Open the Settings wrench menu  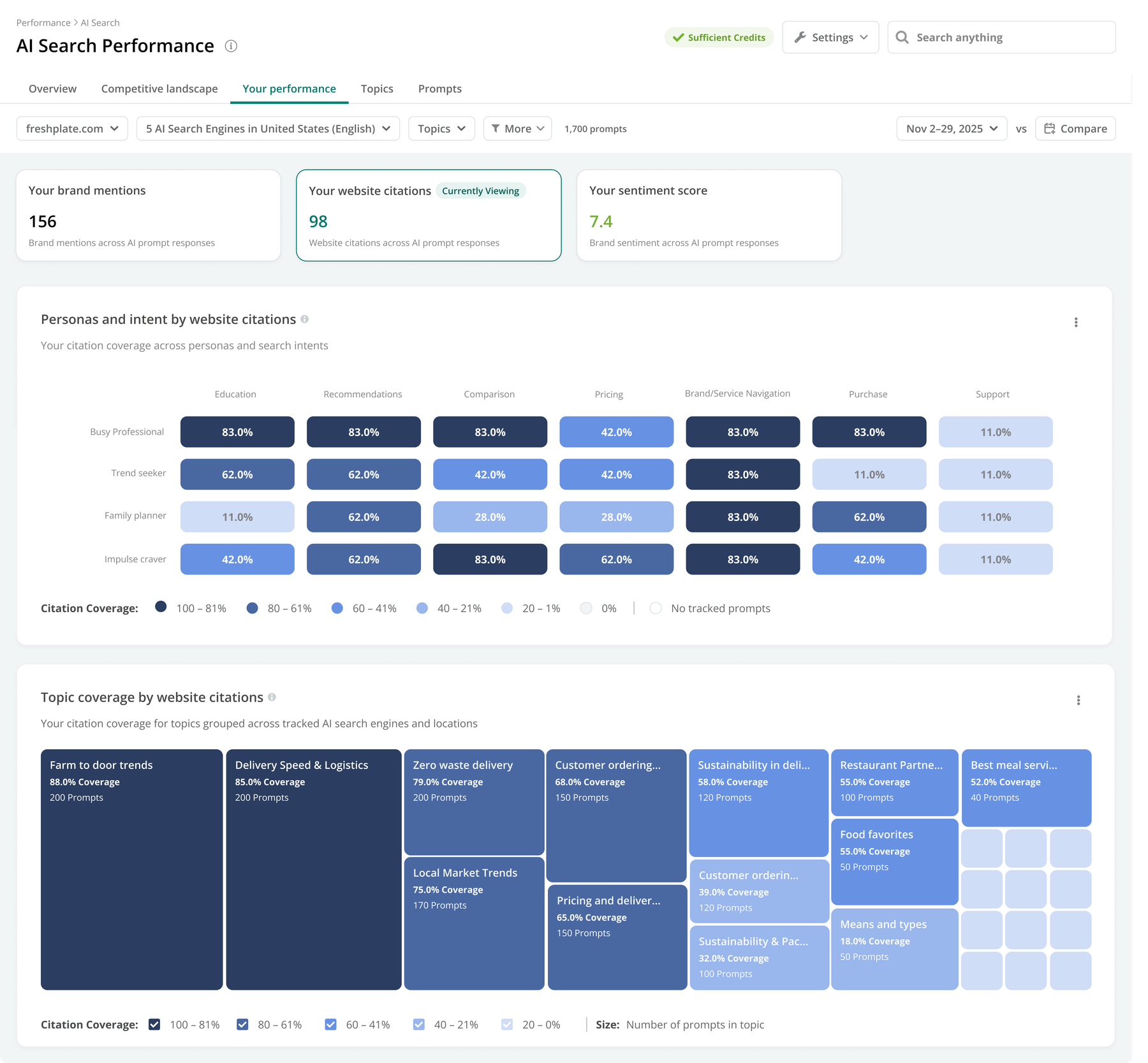point(830,38)
